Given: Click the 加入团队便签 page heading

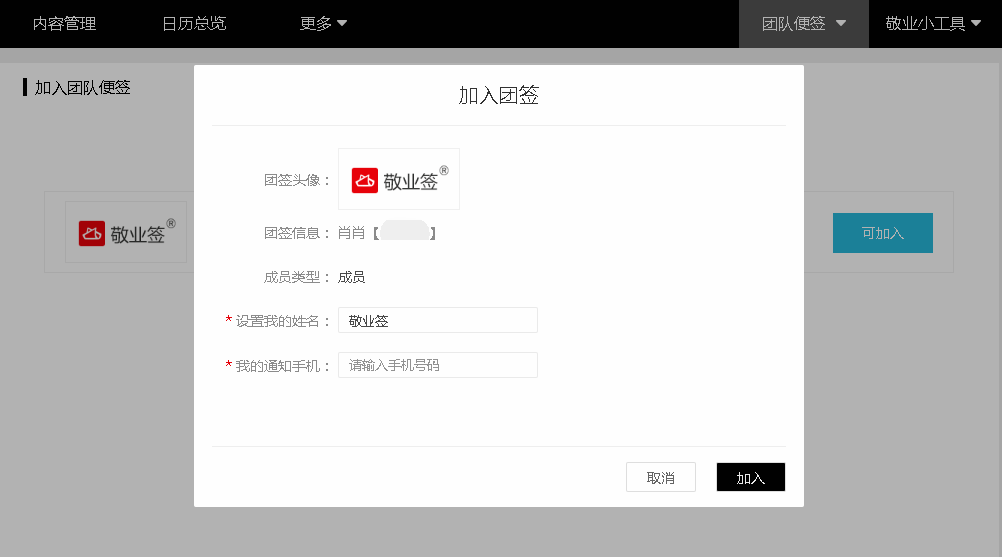Looking at the screenshot, I should [x=82, y=87].
